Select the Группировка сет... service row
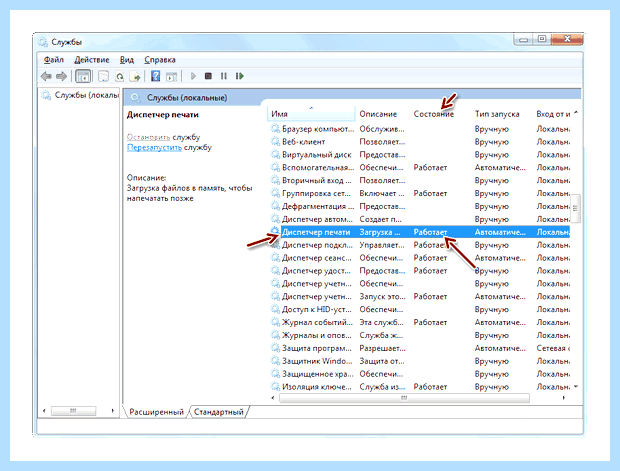The width and height of the screenshot is (620, 471). [420, 193]
